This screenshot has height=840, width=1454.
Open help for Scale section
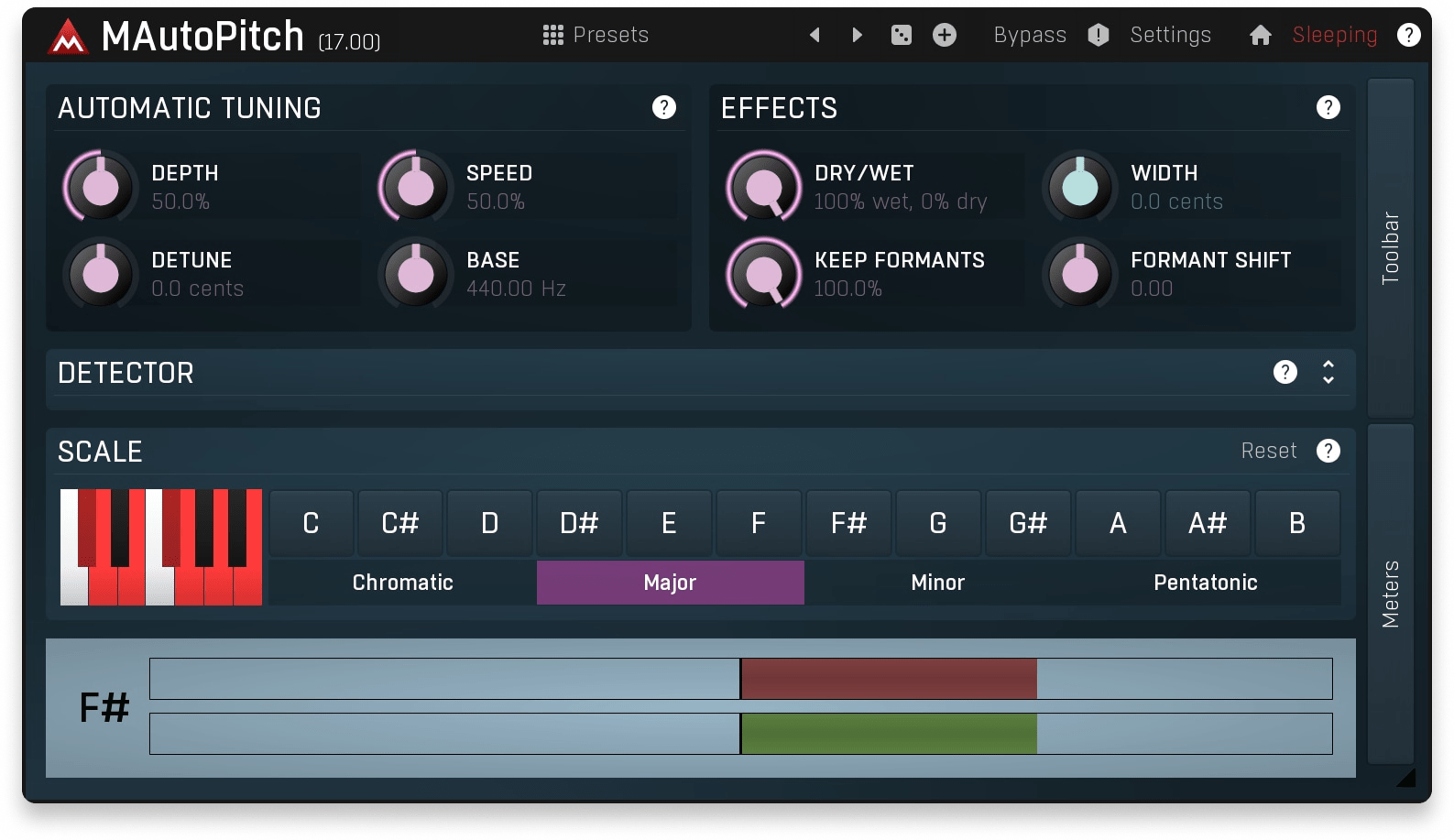point(1328,451)
